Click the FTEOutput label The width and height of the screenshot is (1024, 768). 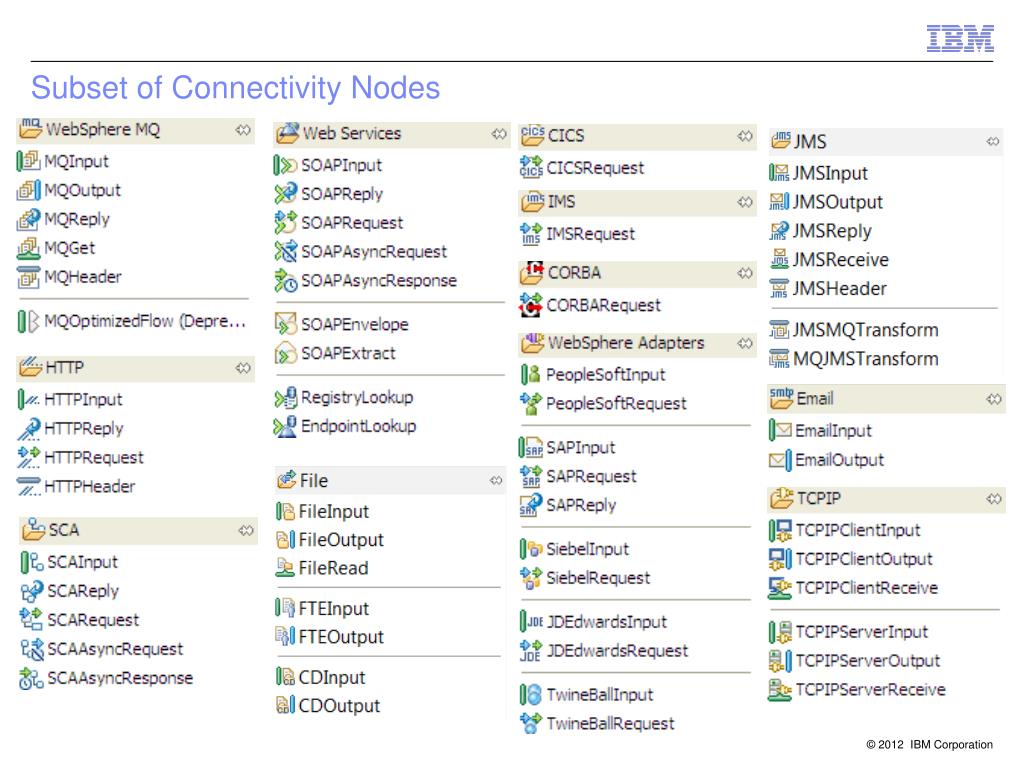[341, 637]
